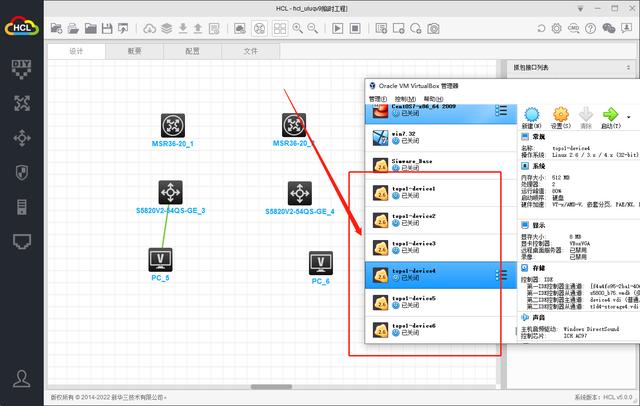Click the download arrow toolbar icon
Image resolution: width=640 pixels, height=406 pixels.
click(183, 28)
